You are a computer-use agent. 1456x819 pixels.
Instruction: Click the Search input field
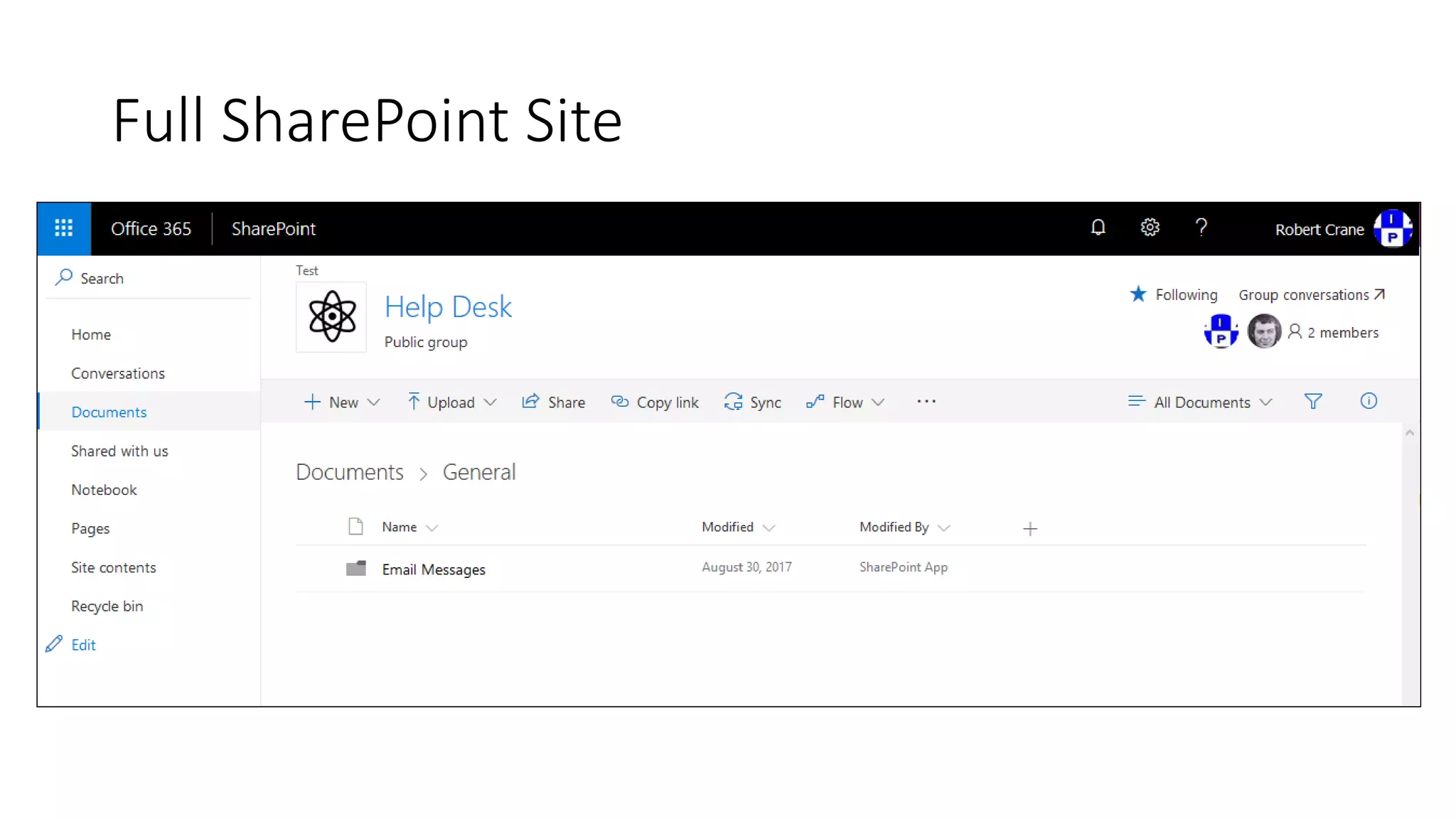click(149, 278)
